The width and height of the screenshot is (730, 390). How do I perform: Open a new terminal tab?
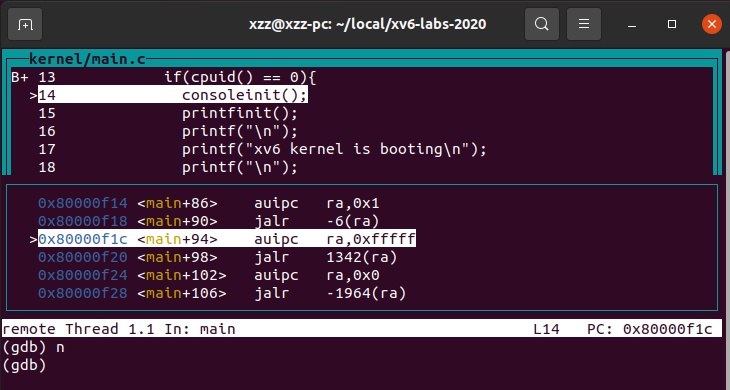[25, 24]
